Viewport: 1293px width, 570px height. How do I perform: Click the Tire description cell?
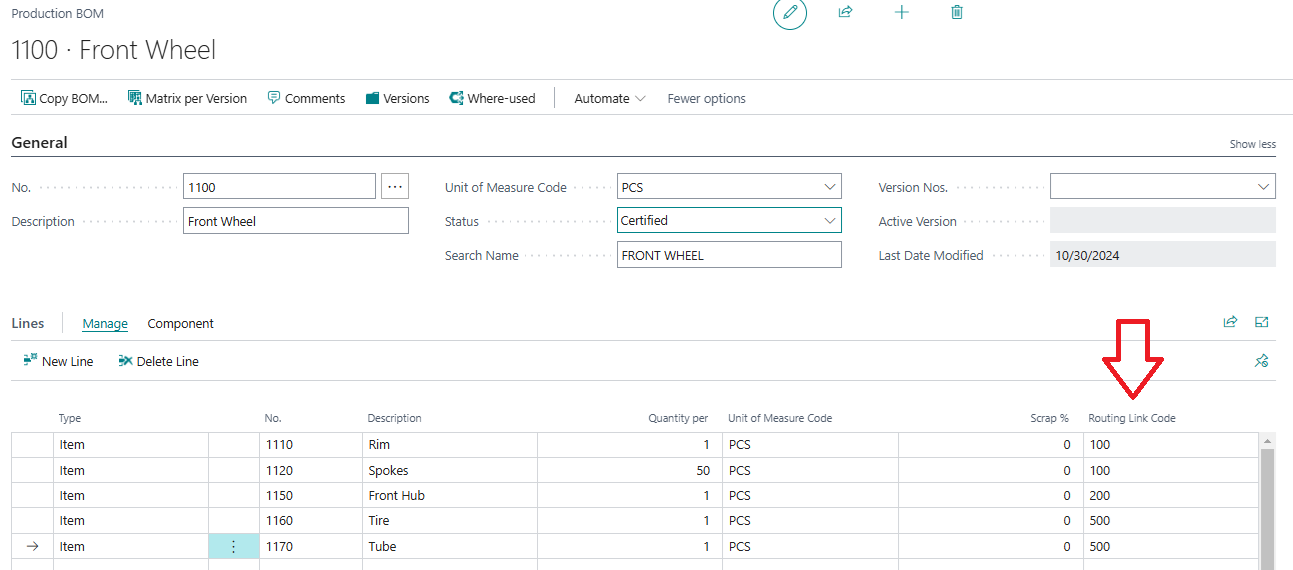(x=450, y=520)
